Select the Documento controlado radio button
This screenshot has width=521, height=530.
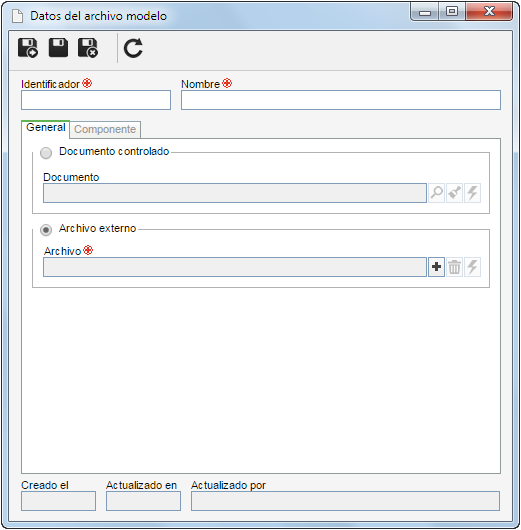coord(46,153)
